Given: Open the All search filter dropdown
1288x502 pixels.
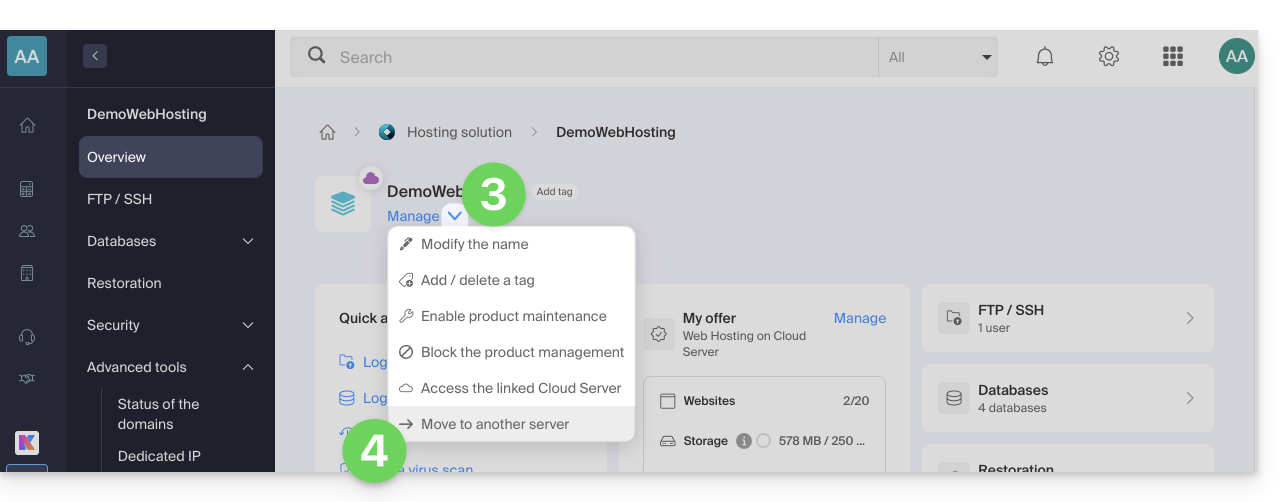Looking at the screenshot, I should 937,57.
